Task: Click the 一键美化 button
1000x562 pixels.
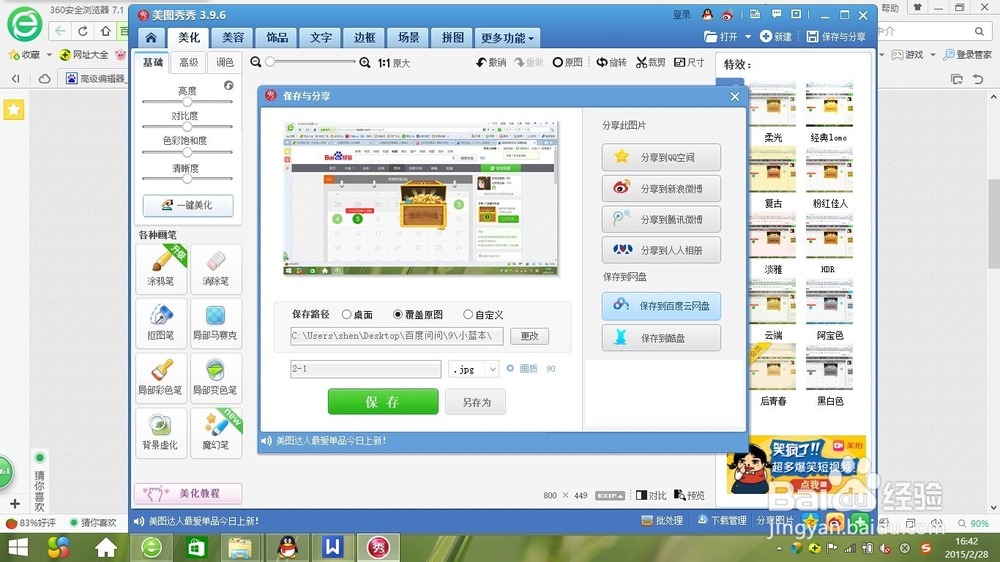Action: click(188, 205)
